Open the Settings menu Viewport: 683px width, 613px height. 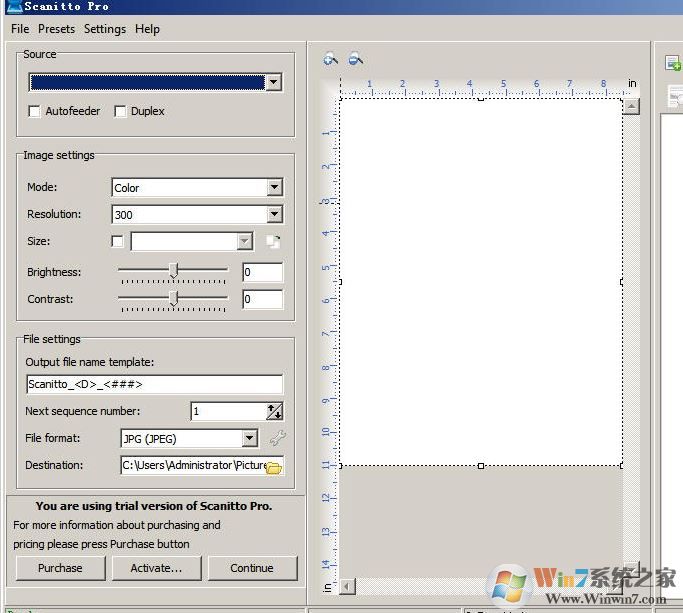pos(105,29)
